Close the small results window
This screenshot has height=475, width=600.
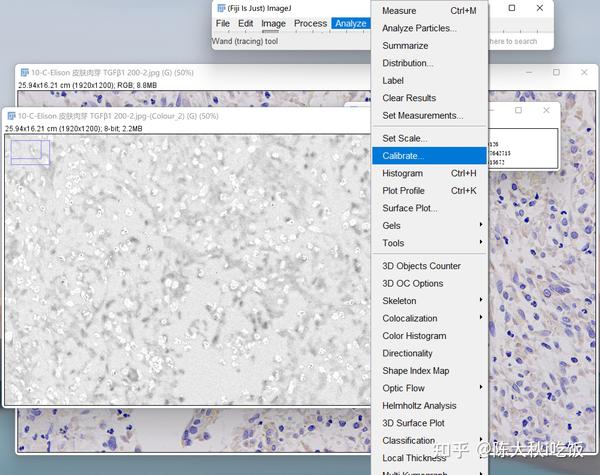click(x=546, y=110)
